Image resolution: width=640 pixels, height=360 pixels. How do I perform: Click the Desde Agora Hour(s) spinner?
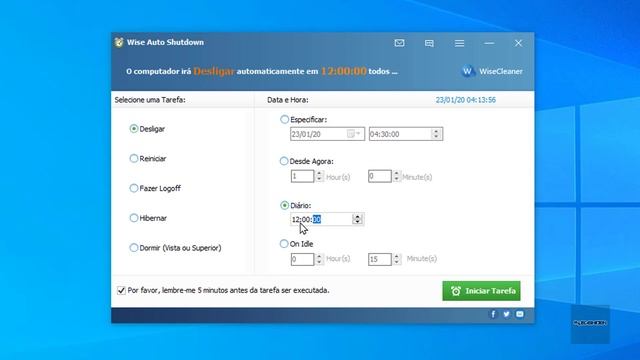(320, 176)
